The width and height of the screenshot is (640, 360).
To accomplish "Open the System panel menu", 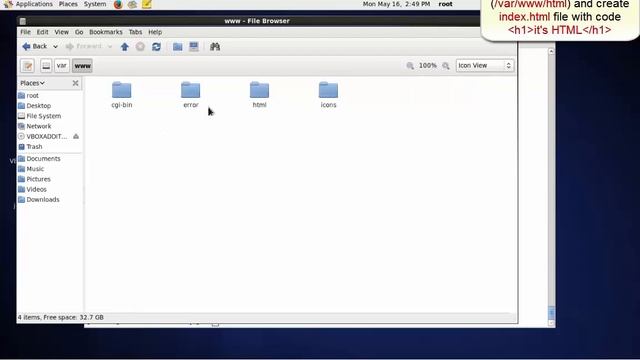I will pyautogui.click(x=95, y=4).
